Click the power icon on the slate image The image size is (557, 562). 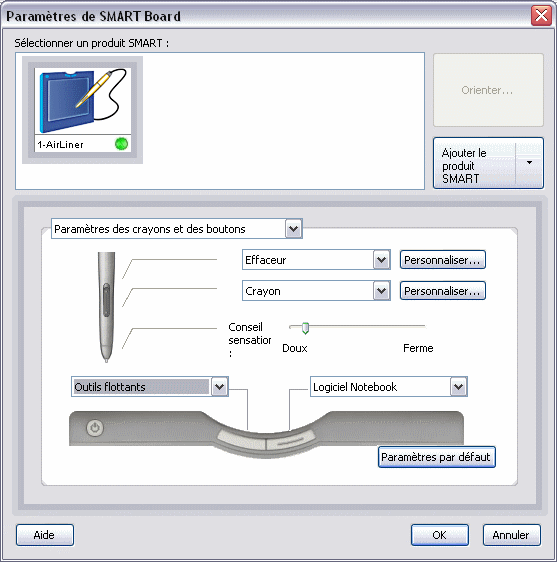(95, 428)
